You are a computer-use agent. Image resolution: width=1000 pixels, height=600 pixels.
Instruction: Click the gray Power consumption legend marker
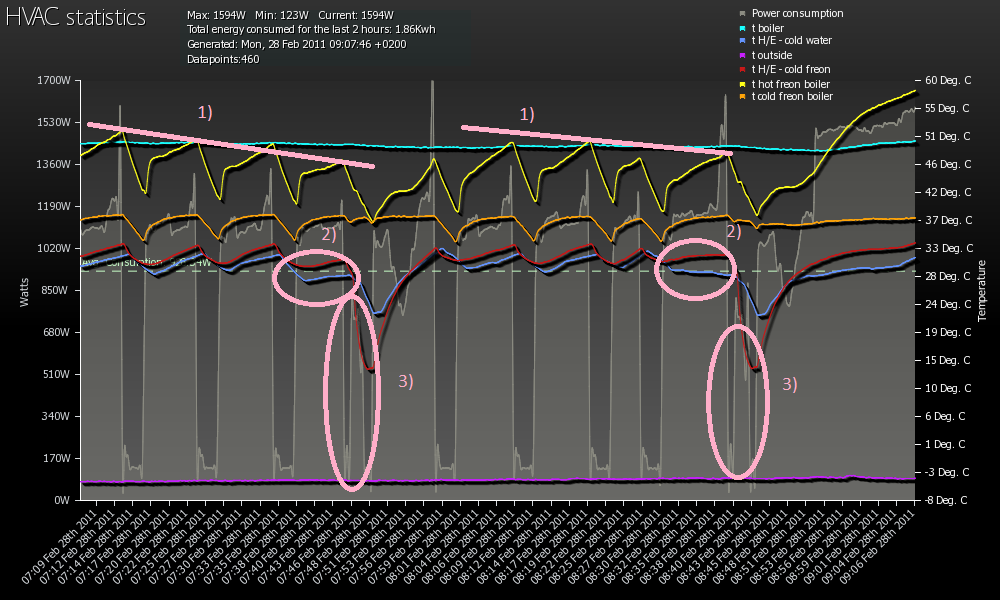(742, 13)
